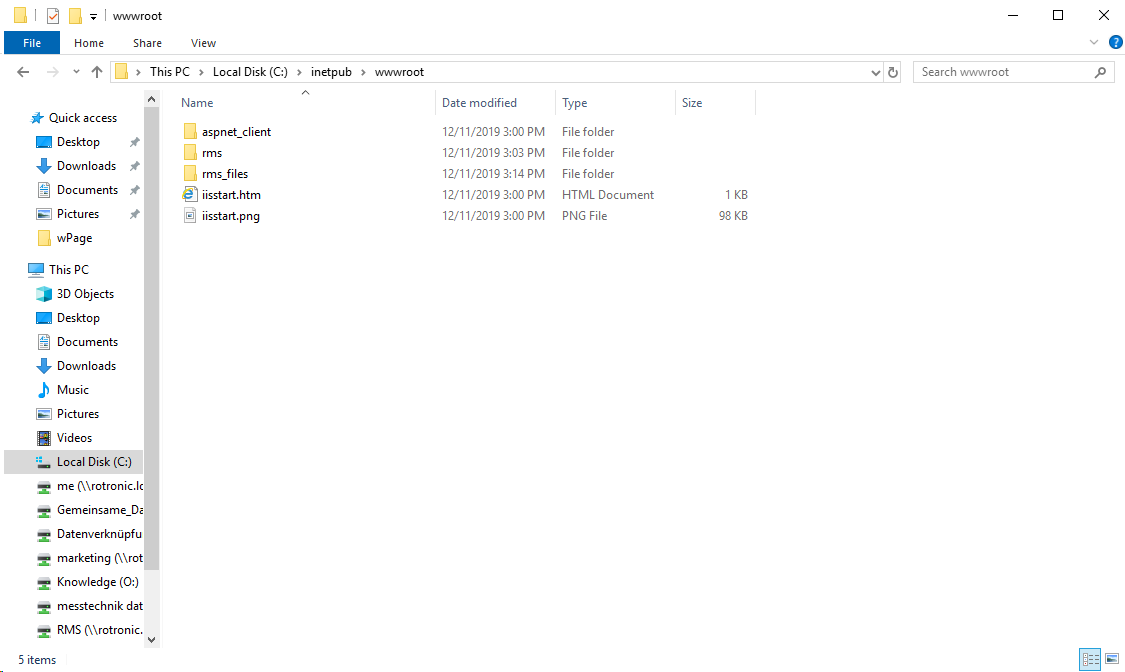Screen dimensions: 1125x672
Task: Switch to Large icons view layout
Action: [1112, 658]
